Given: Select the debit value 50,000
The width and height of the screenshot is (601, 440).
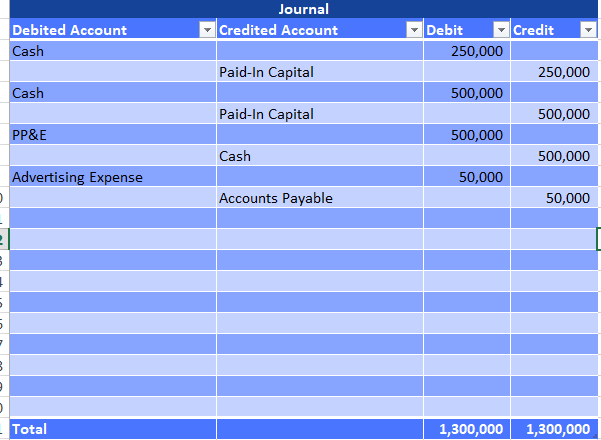Looking at the screenshot, I should coord(466,177).
